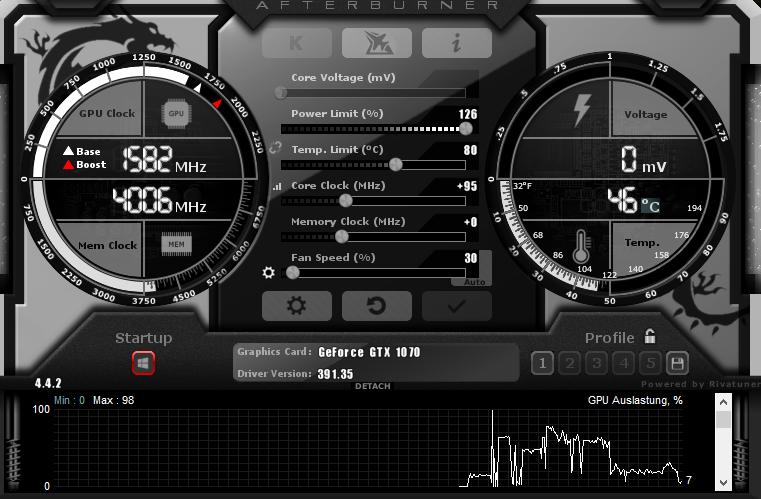
Task: Click the Fan Speed value 30
Action: 471,258
